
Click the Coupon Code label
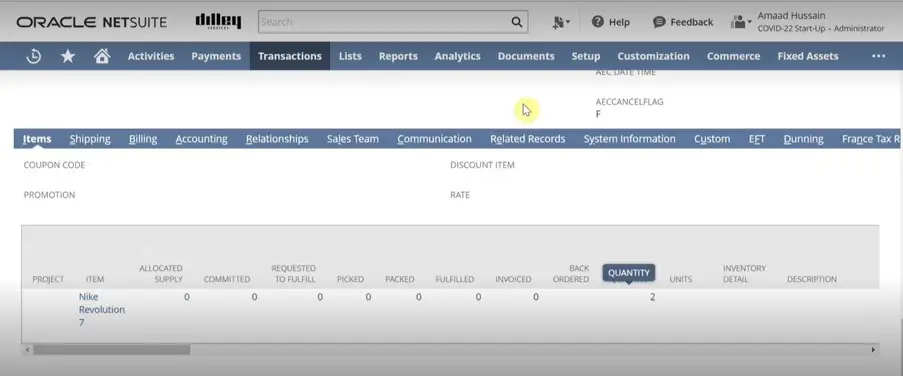pyautogui.click(x=54, y=165)
